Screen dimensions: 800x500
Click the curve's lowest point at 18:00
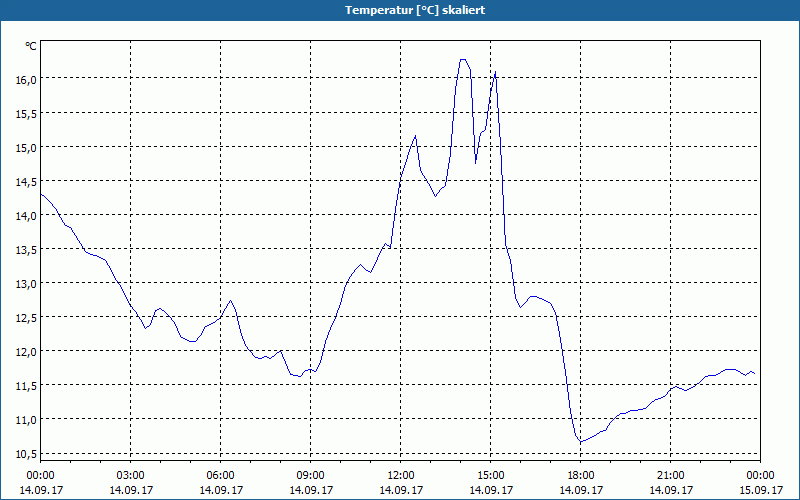coord(581,441)
